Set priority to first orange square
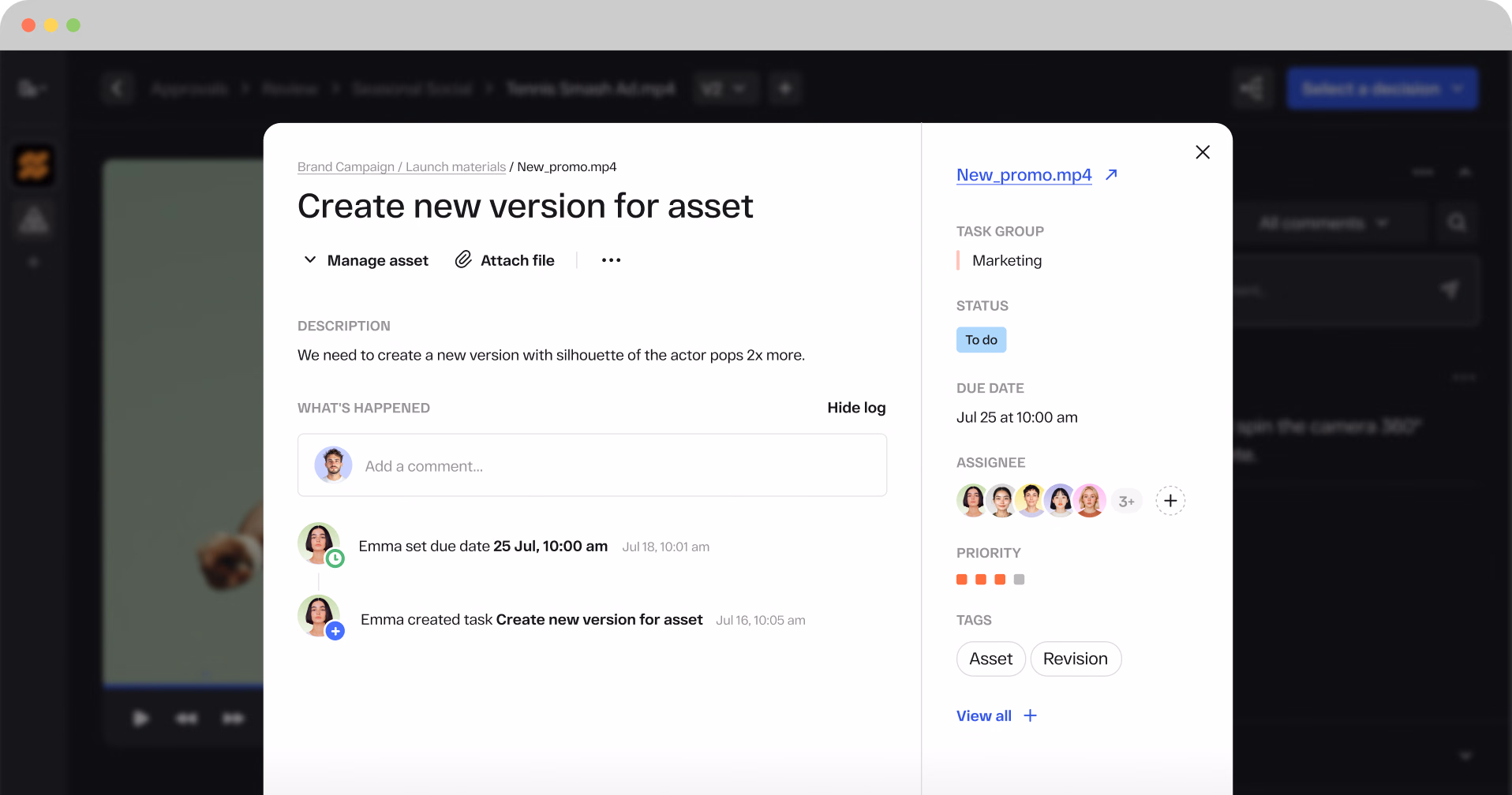 tap(961, 580)
